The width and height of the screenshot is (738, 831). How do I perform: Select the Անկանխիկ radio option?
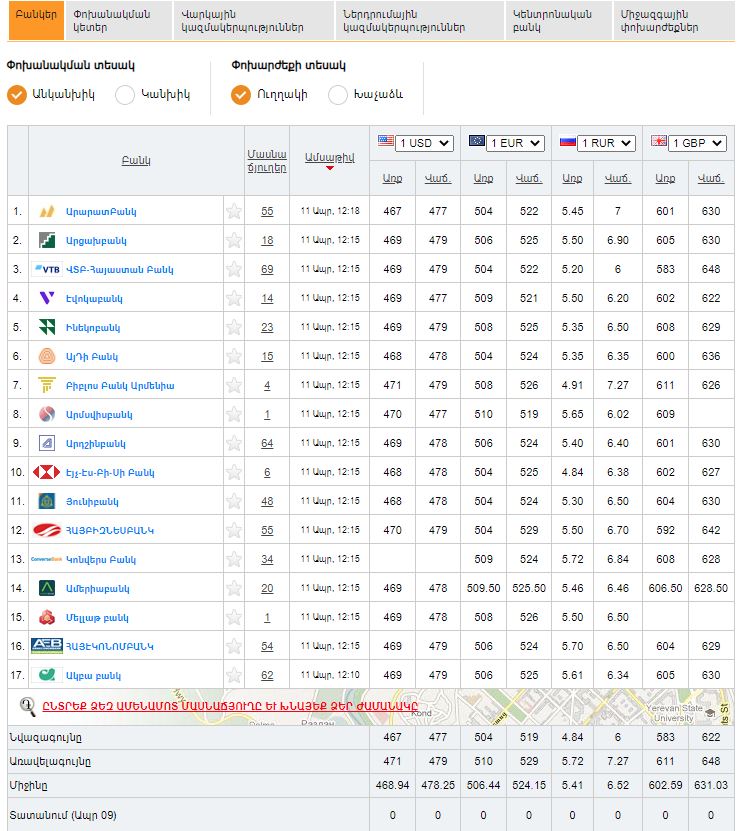tap(17, 95)
